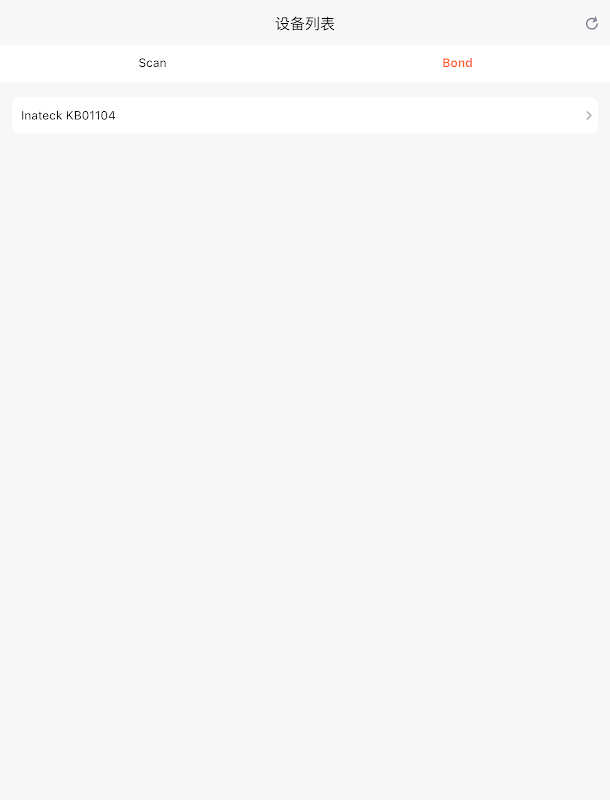
Task: Activate the Scan tab label
Action: (x=152, y=63)
